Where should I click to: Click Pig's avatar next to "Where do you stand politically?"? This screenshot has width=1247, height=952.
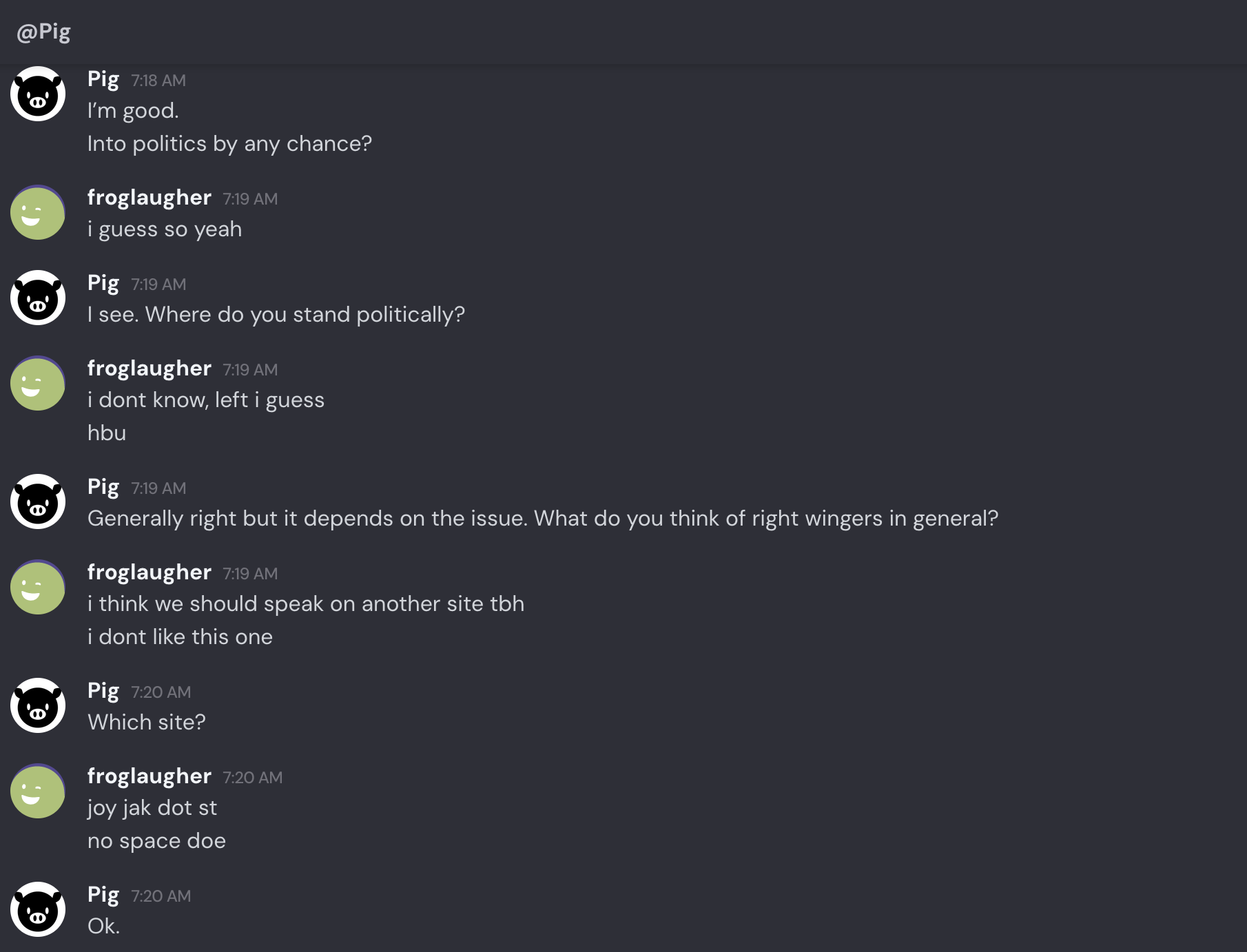[x=38, y=298]
